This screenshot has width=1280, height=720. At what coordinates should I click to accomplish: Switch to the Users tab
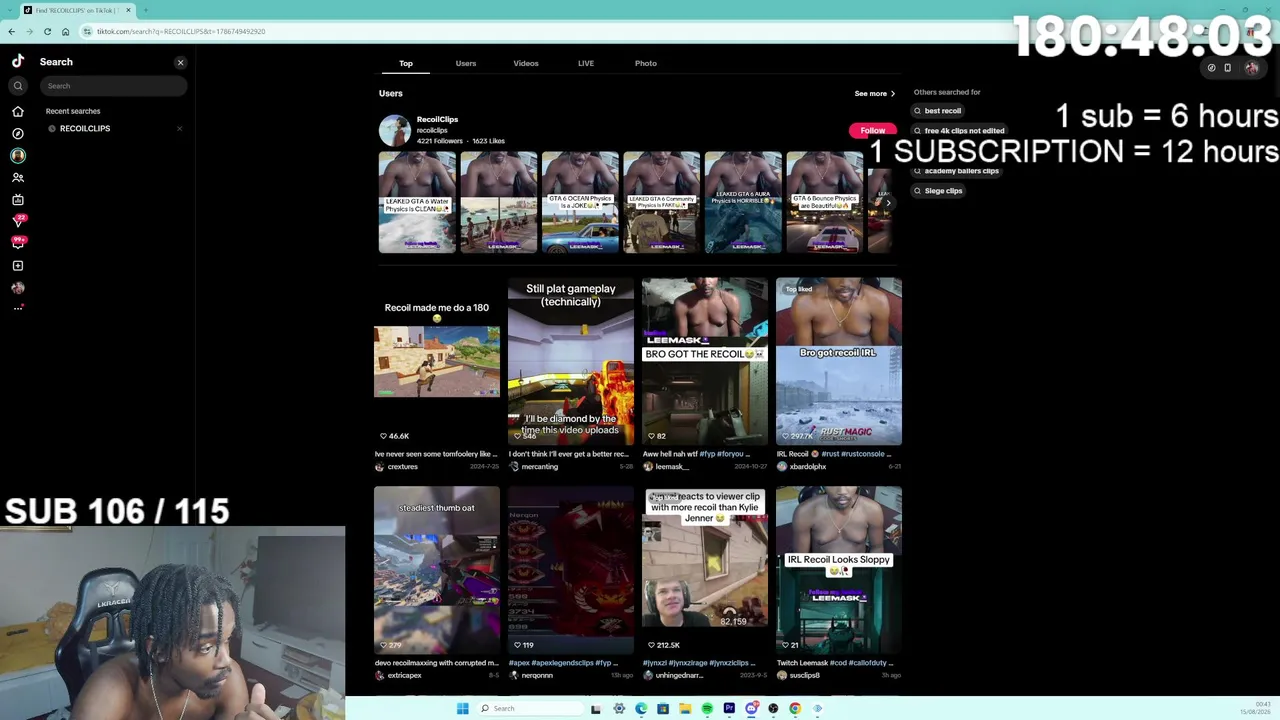click(x=466, y=63)
